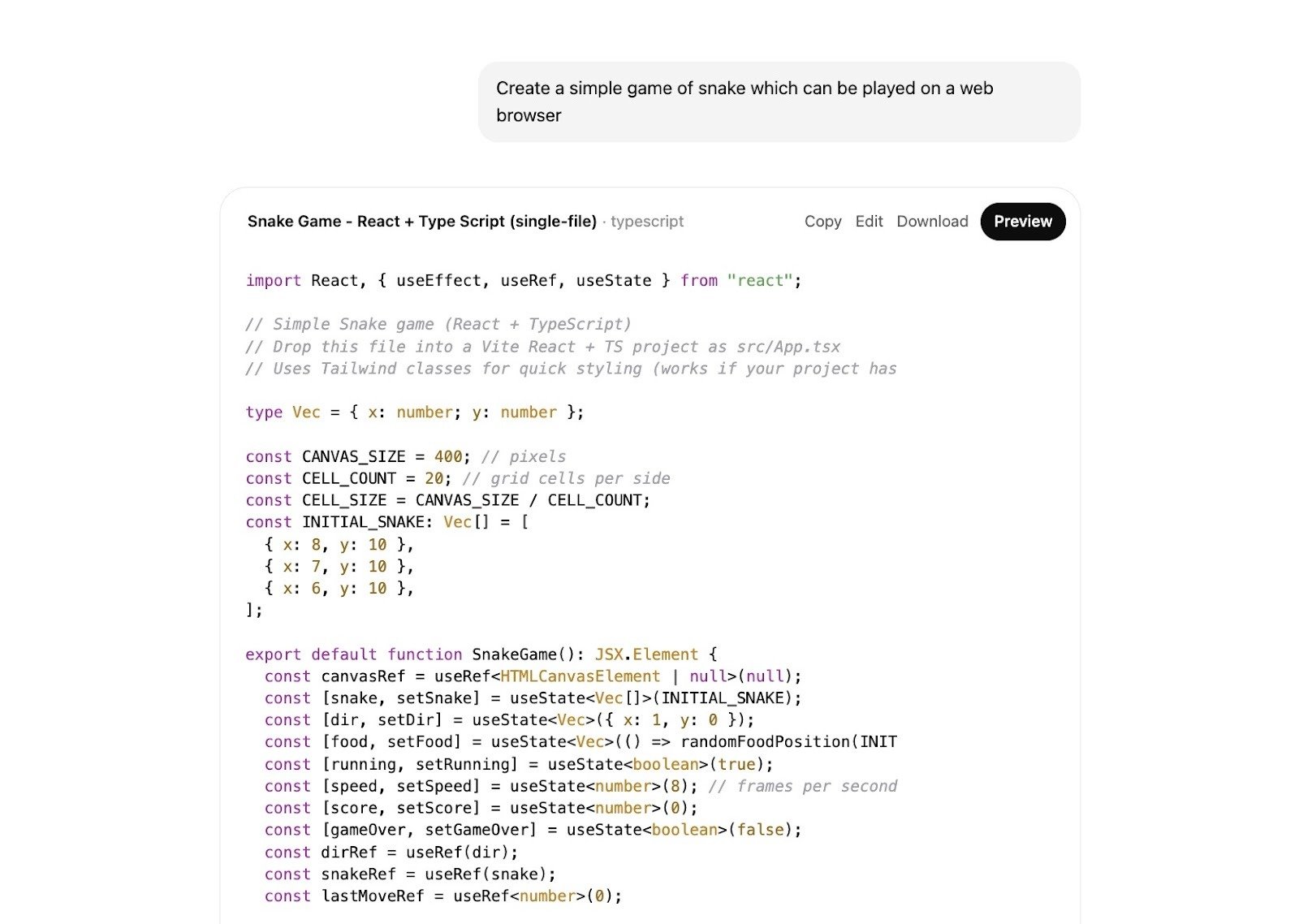Image resolution: width=1299 pixels, height=924 pixels.
Task: Click the React import statement line
Action: click(522, 280)
